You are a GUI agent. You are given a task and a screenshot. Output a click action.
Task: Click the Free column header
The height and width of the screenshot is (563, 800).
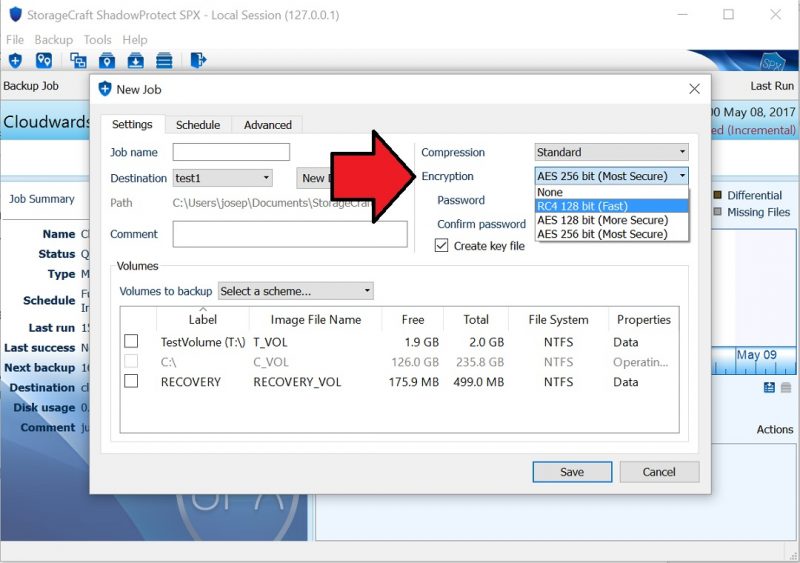[x=413, y=320]
